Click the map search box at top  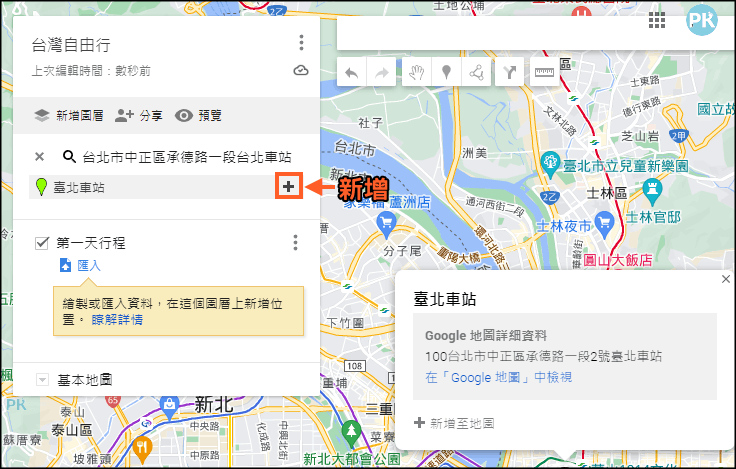click(x=535, y=34)
